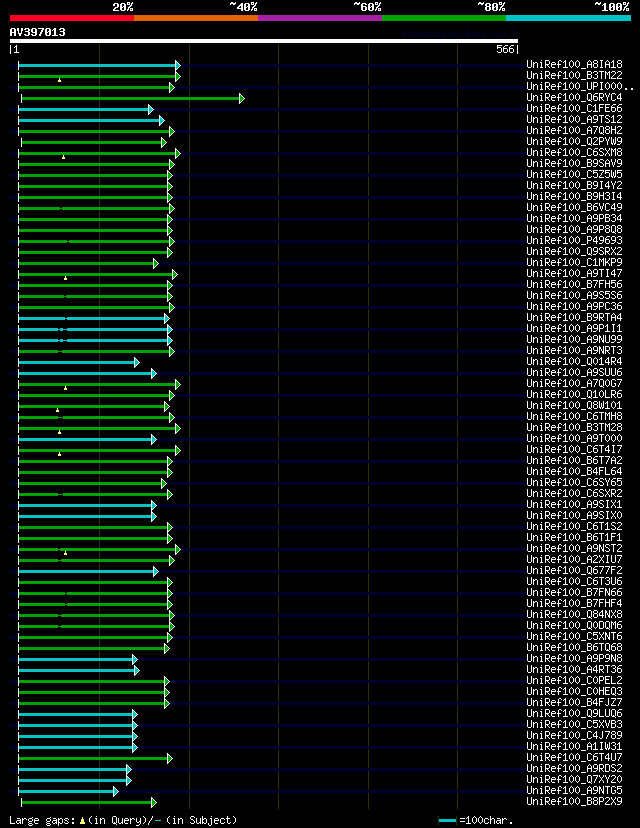The height and width of the screenshot is (828, 640).
Task: Select the UniRef100_C1MKP9 label
Action: (x=574, y=263)
